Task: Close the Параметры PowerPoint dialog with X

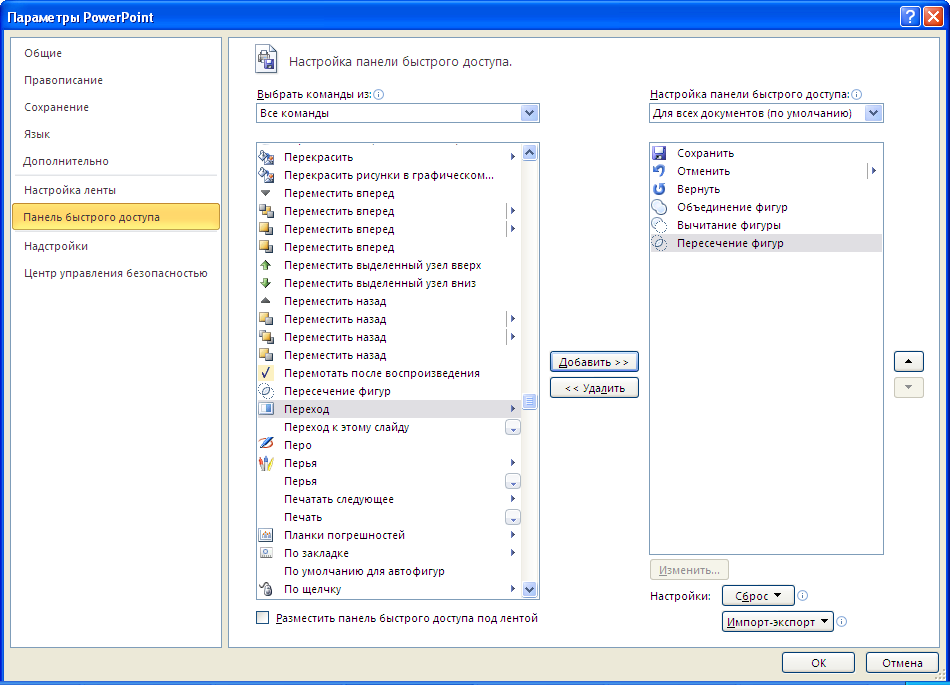Action: 933,17
